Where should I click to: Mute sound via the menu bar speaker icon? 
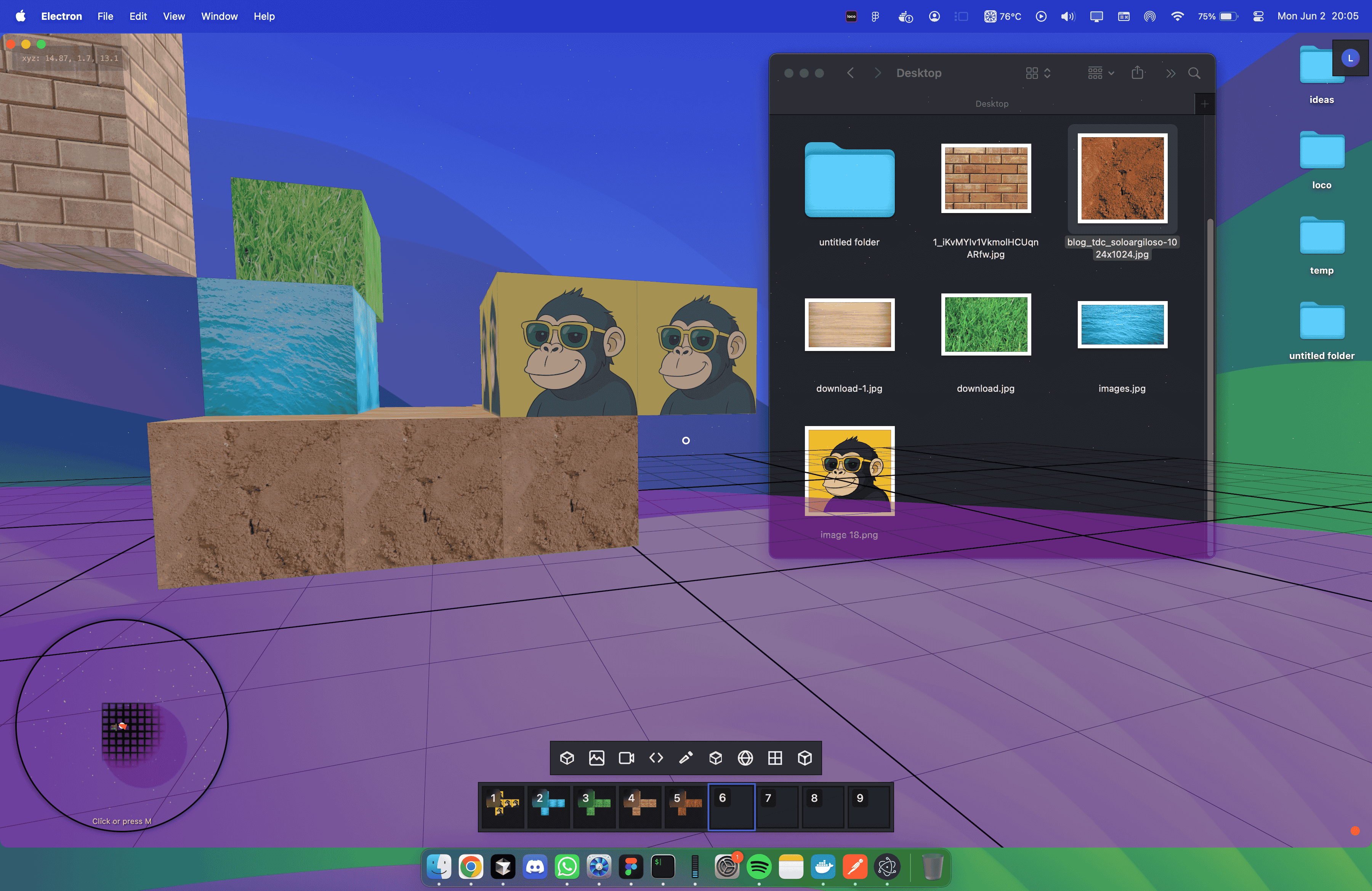[x=1067, y=16]
